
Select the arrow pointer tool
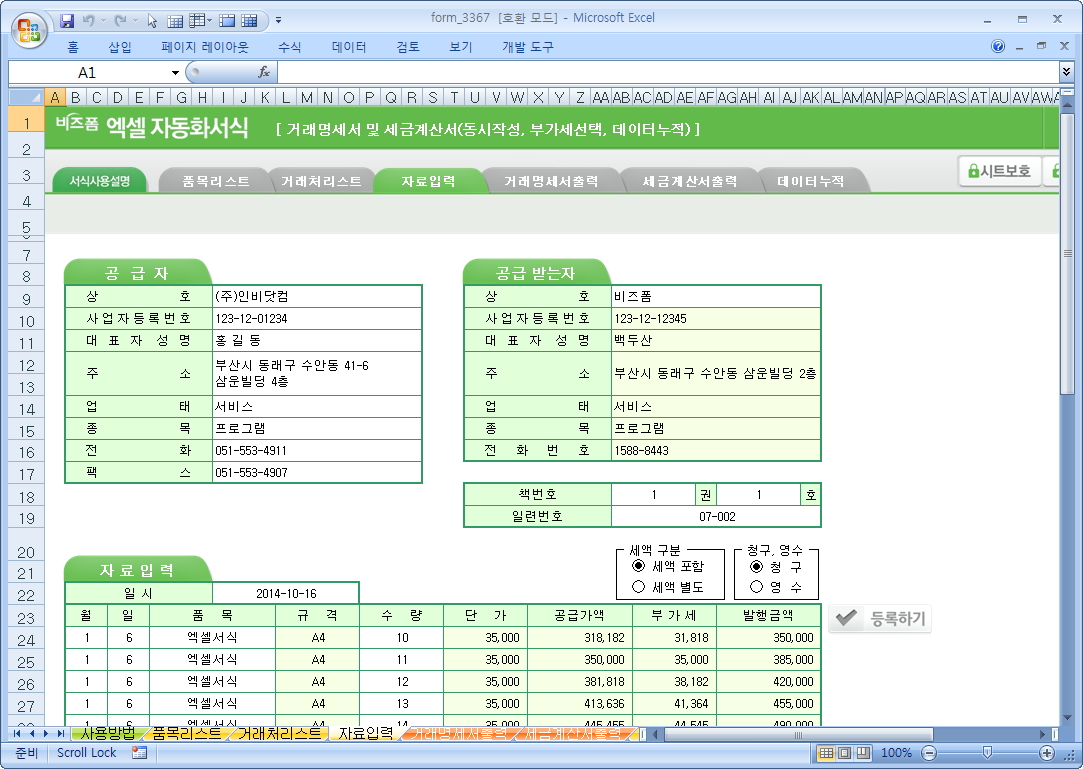153,21
